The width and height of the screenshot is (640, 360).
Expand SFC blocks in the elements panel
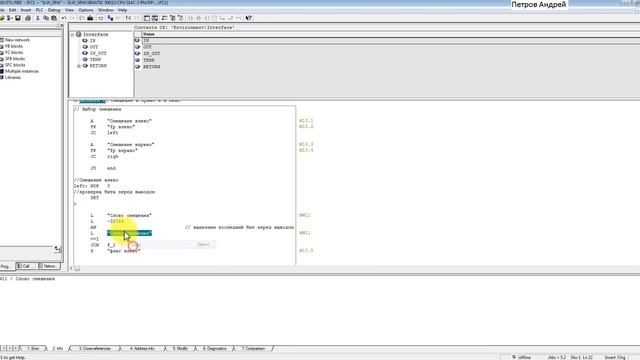tap(15, 65)
